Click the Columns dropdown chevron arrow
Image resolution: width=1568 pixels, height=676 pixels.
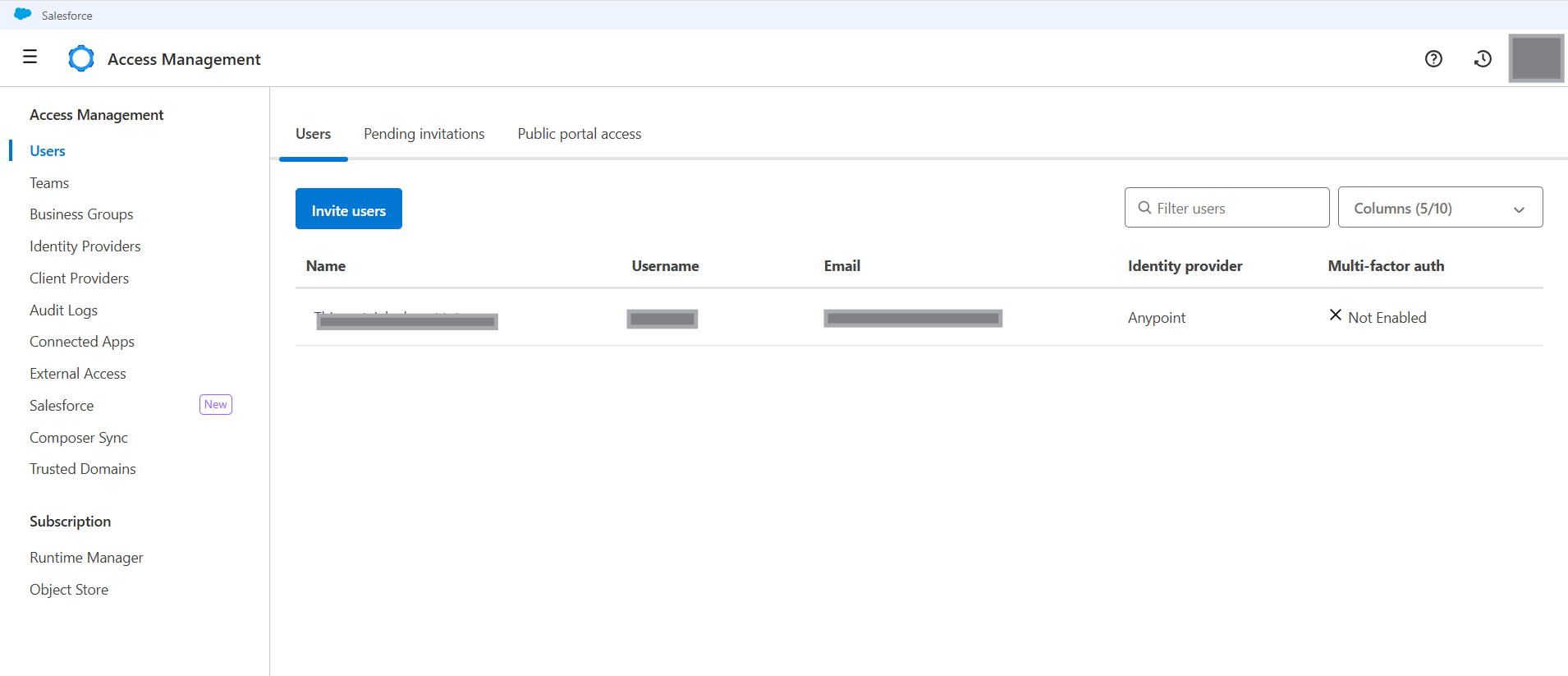click(1519, 209)
